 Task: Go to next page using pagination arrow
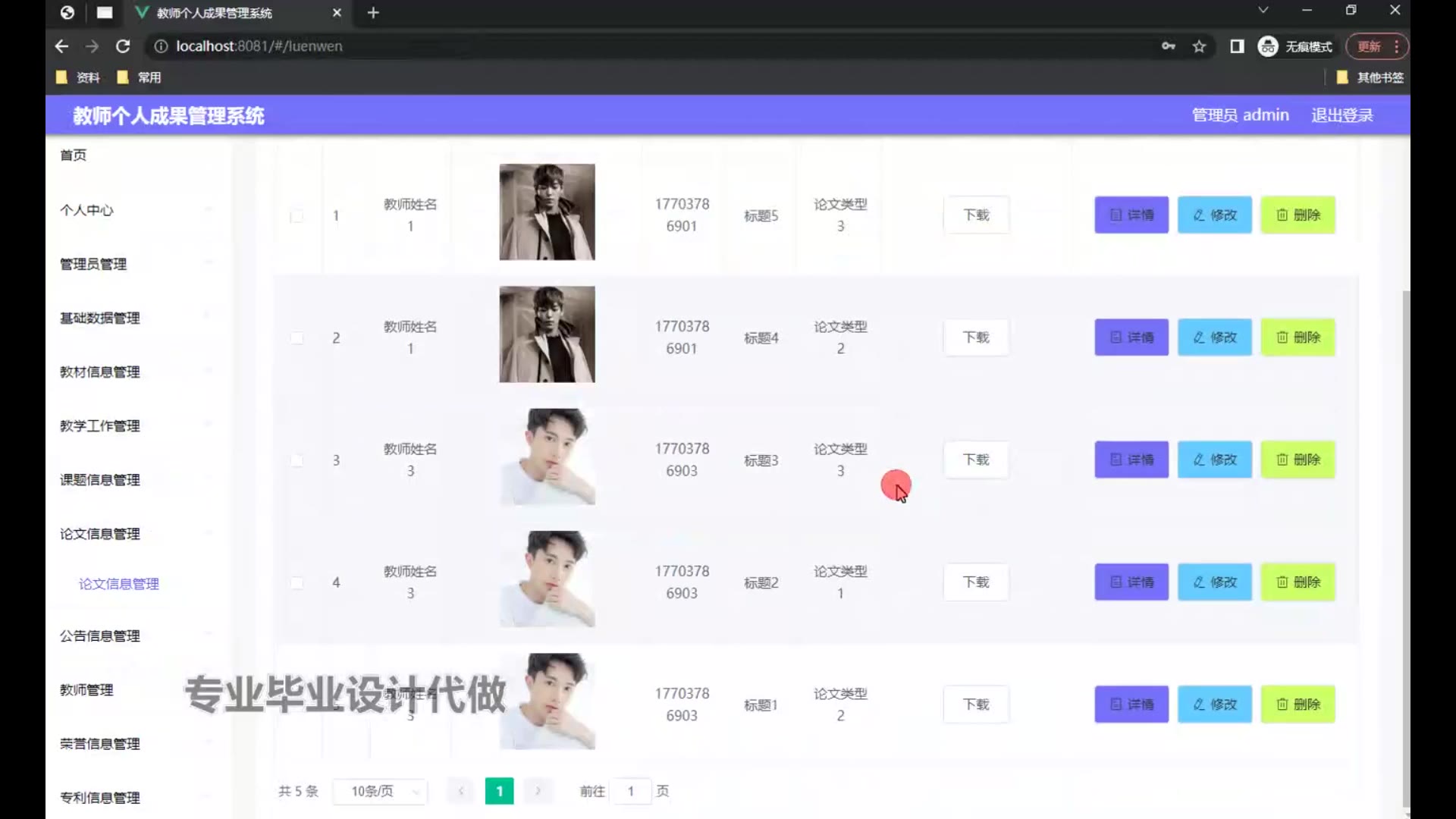(x=538, y=791)
